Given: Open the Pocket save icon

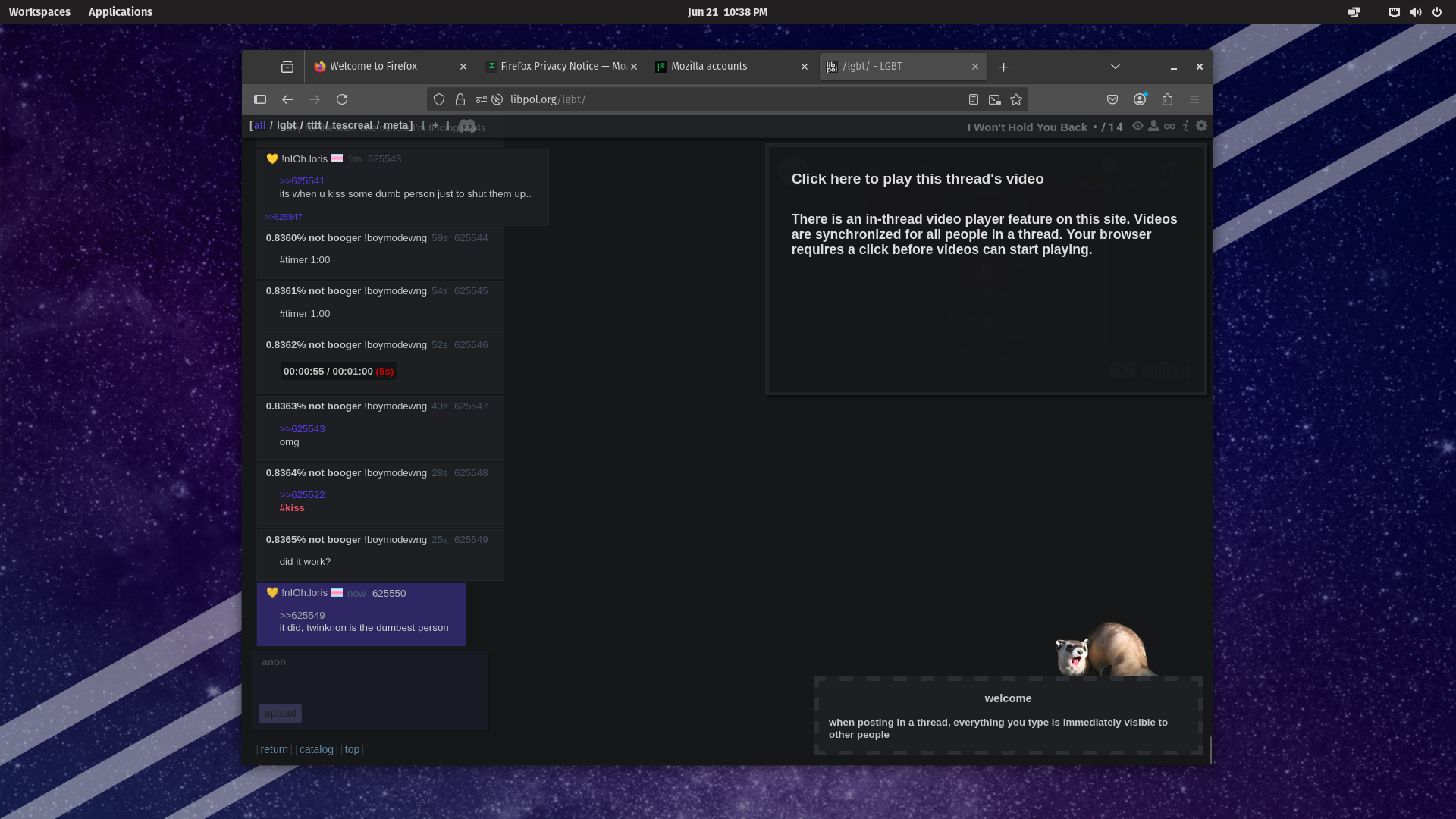Looking at the screenshot, I should pos(1112,99).
